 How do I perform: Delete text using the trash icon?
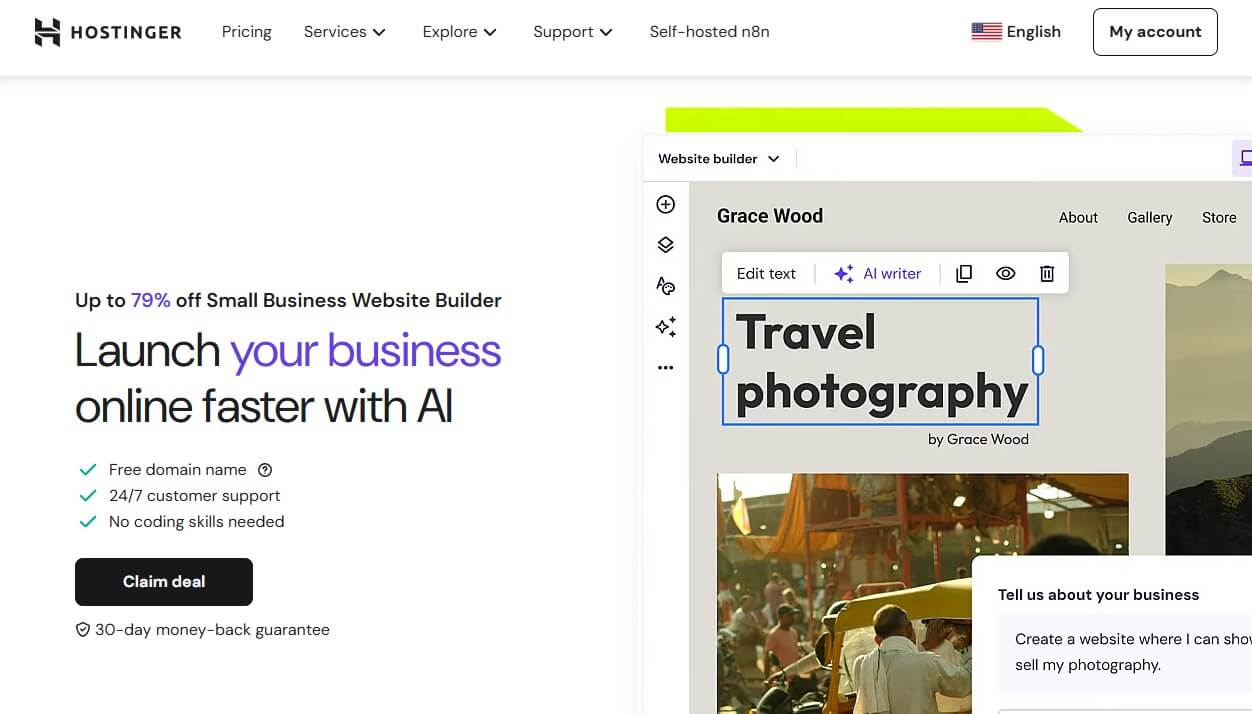[1047, 274]
